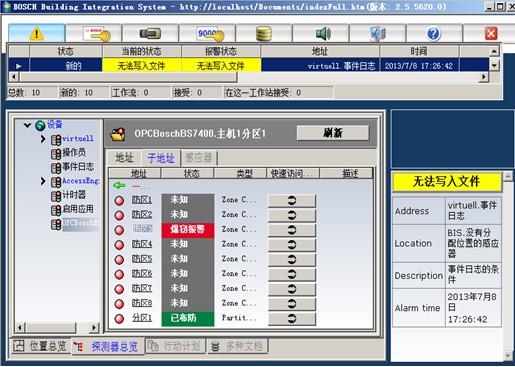515x367 pixels.
Task: Click the Bosch key login icon
Action: click(97, 34)
